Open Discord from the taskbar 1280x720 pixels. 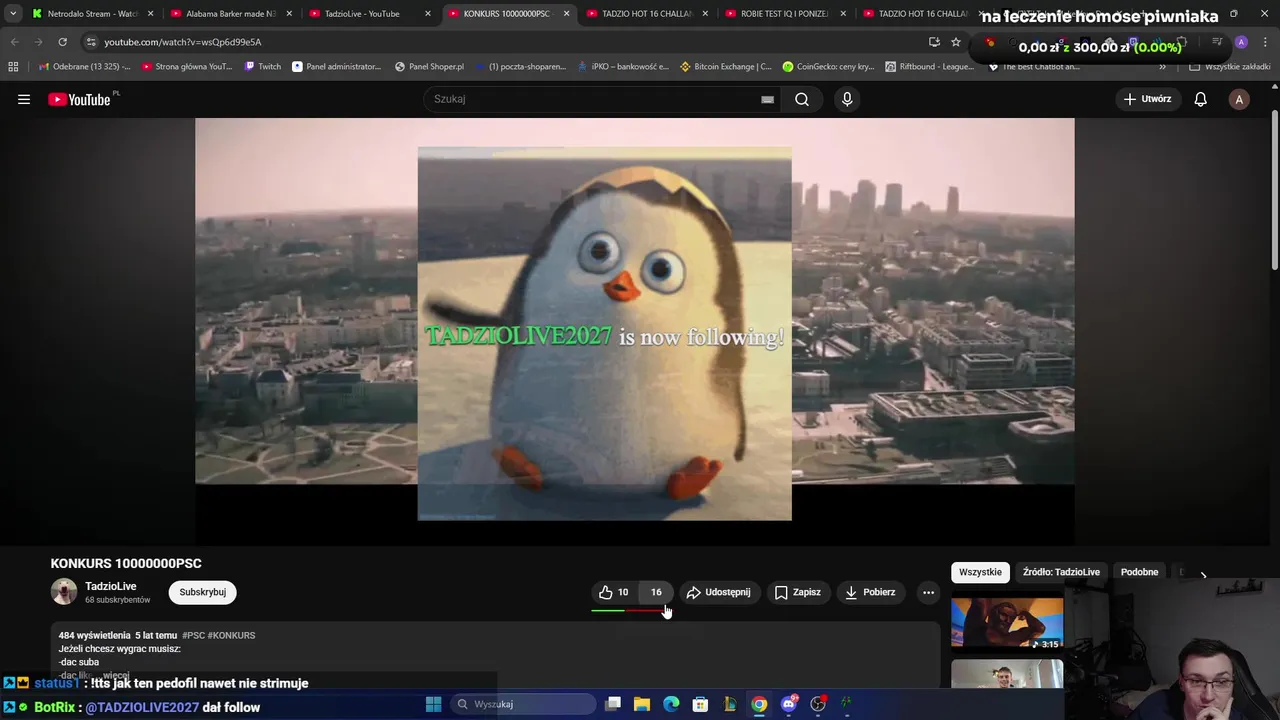(x=789, y=704)
